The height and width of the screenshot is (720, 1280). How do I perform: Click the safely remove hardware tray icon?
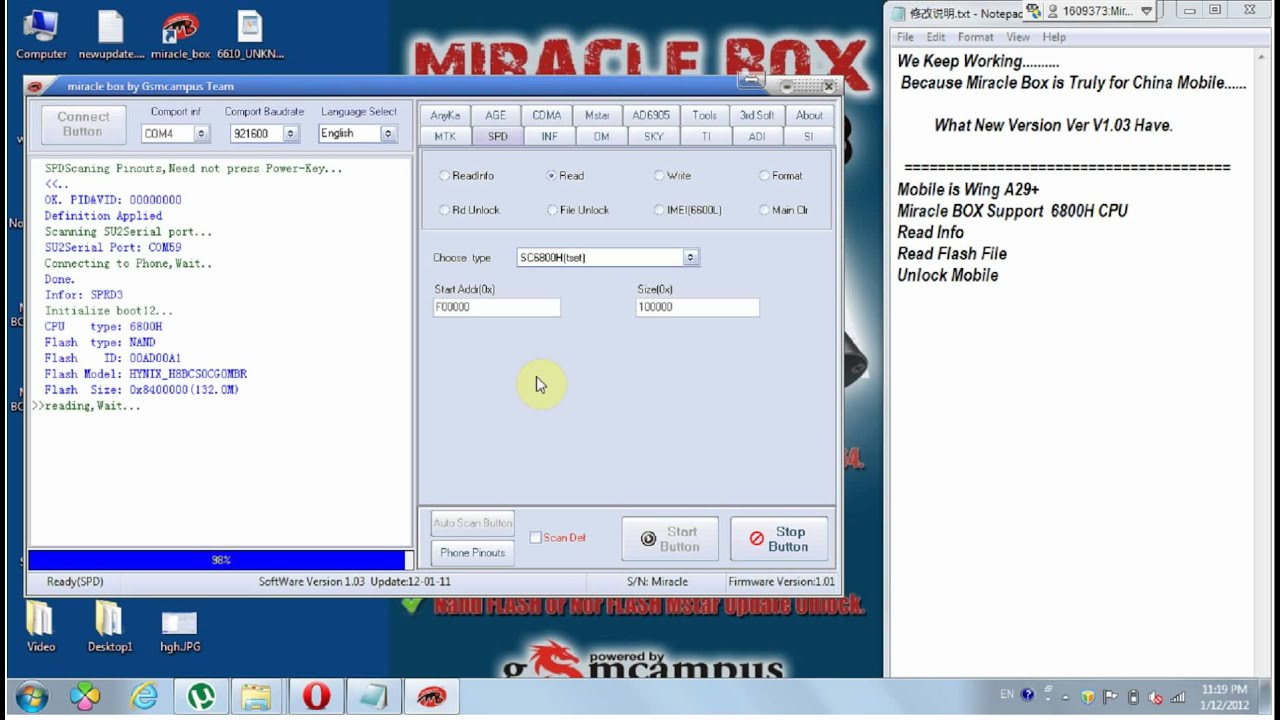(1133, 697)
